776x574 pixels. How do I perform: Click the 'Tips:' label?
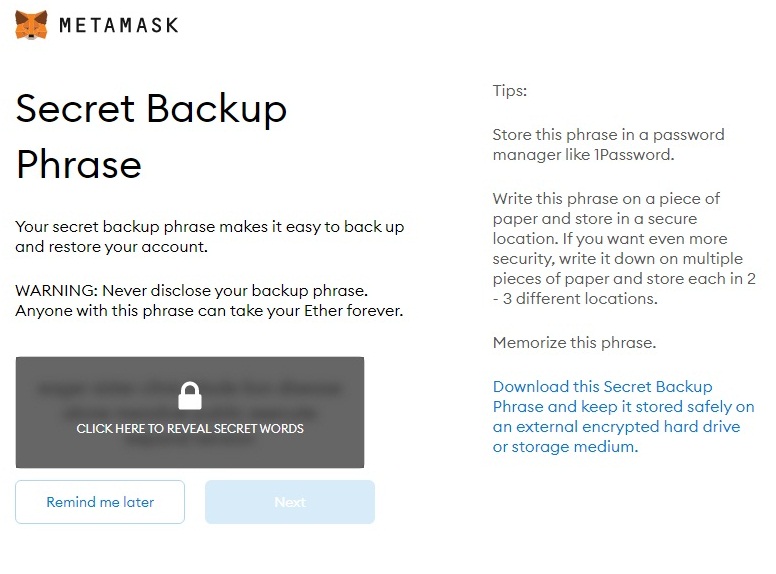point(509,91)
